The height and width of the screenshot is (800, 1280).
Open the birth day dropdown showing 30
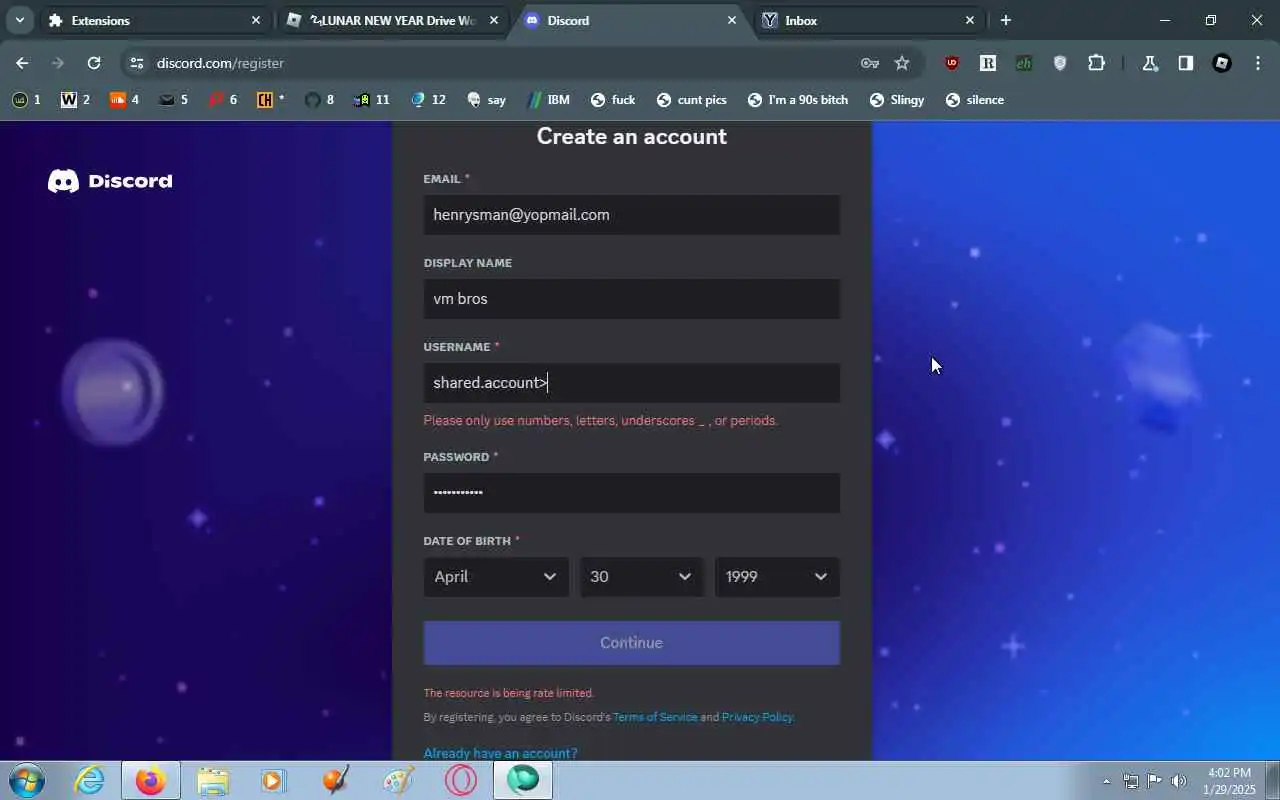pyautogui.click(x=641, y=577)
